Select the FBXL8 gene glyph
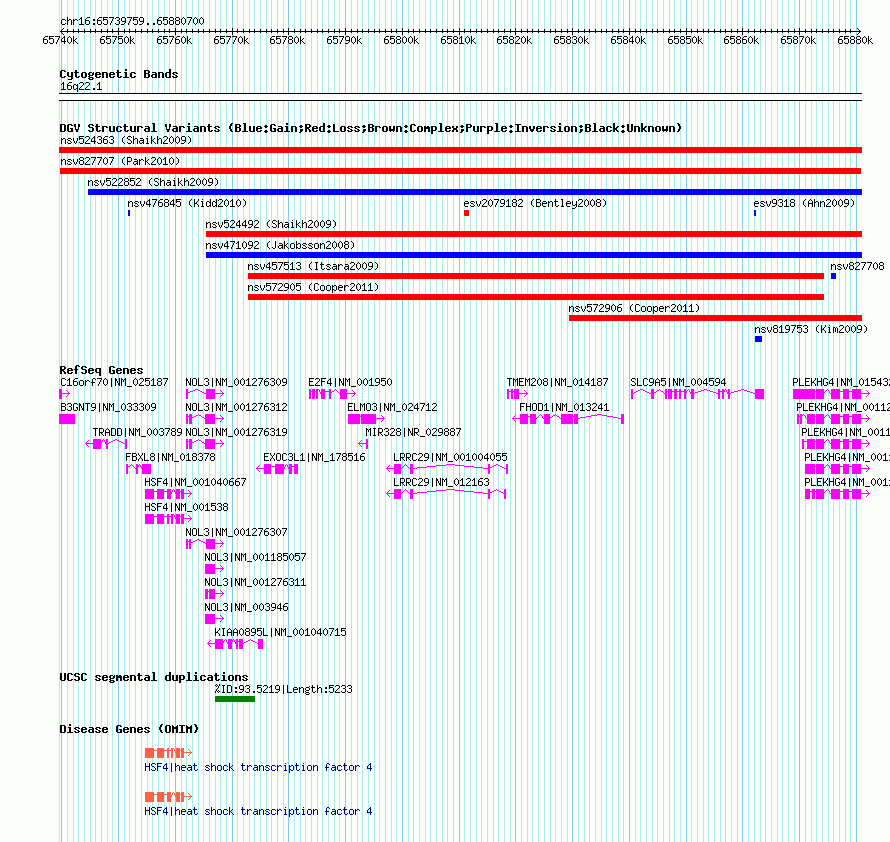This screenshot has width=890, height=842. [x=138, y=469]
